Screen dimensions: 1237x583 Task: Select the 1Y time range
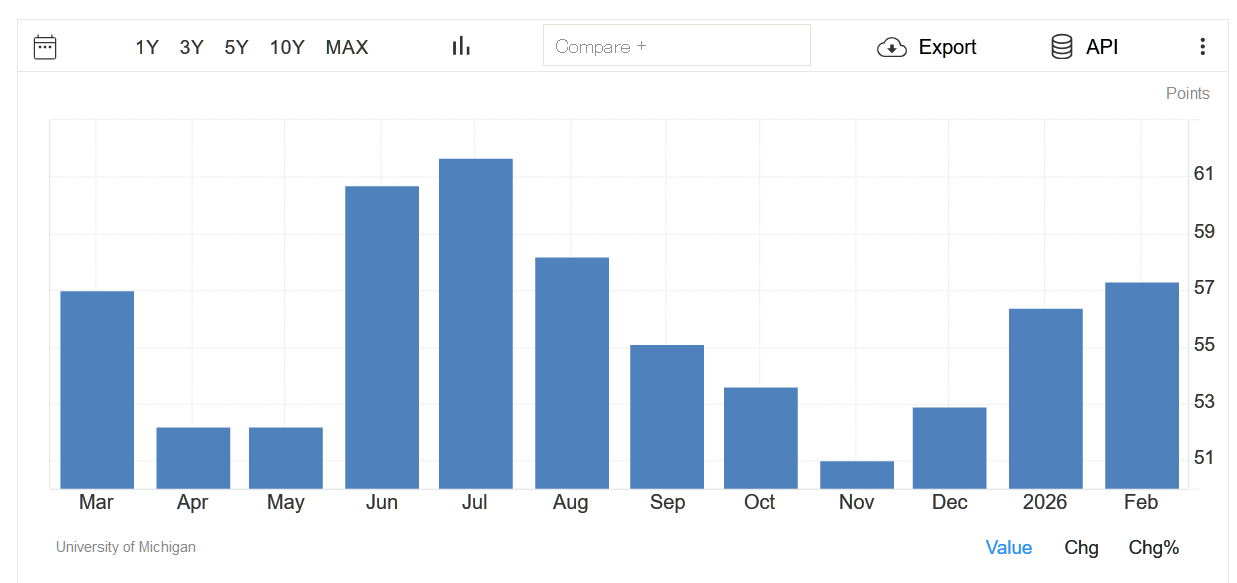147,47
